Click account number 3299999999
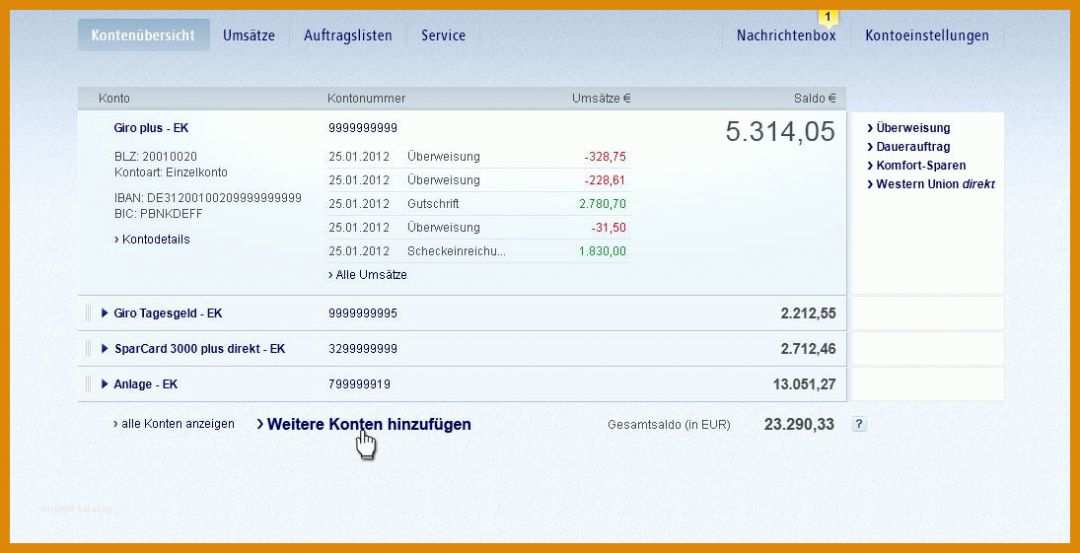The image size is (1080, 553). [363, 349]
